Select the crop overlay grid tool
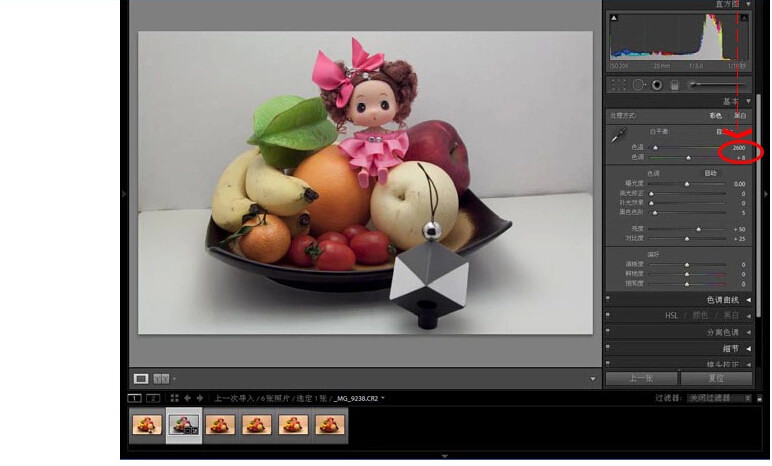The image size is (772, 466). (x=618, y=85)
